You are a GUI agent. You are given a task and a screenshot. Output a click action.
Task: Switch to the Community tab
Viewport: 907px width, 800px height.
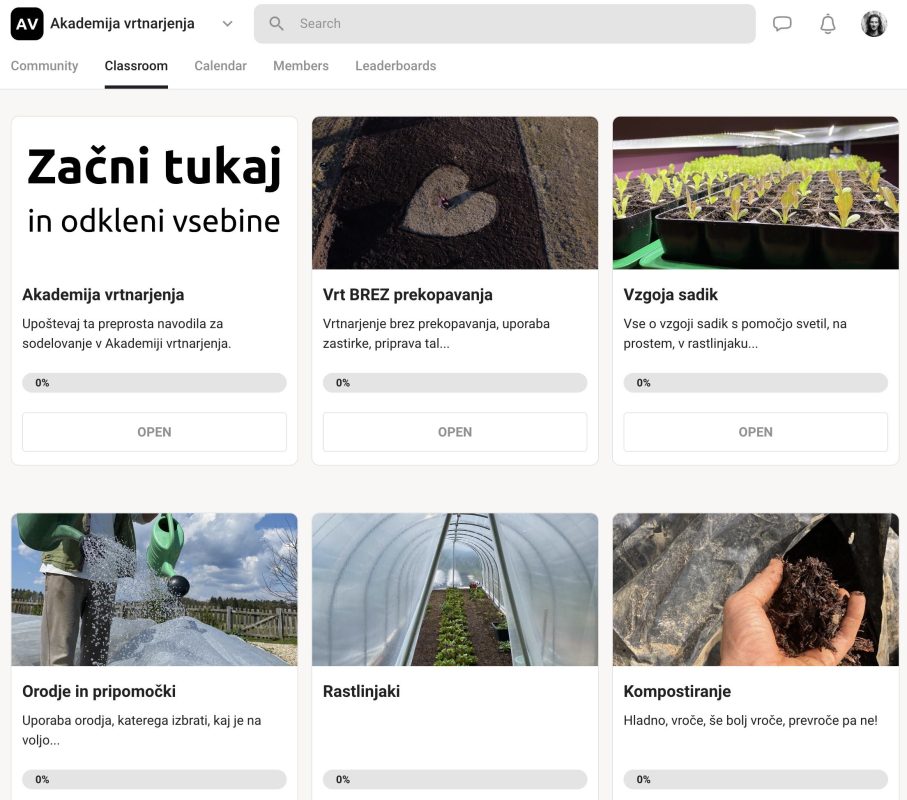(45, 66)
